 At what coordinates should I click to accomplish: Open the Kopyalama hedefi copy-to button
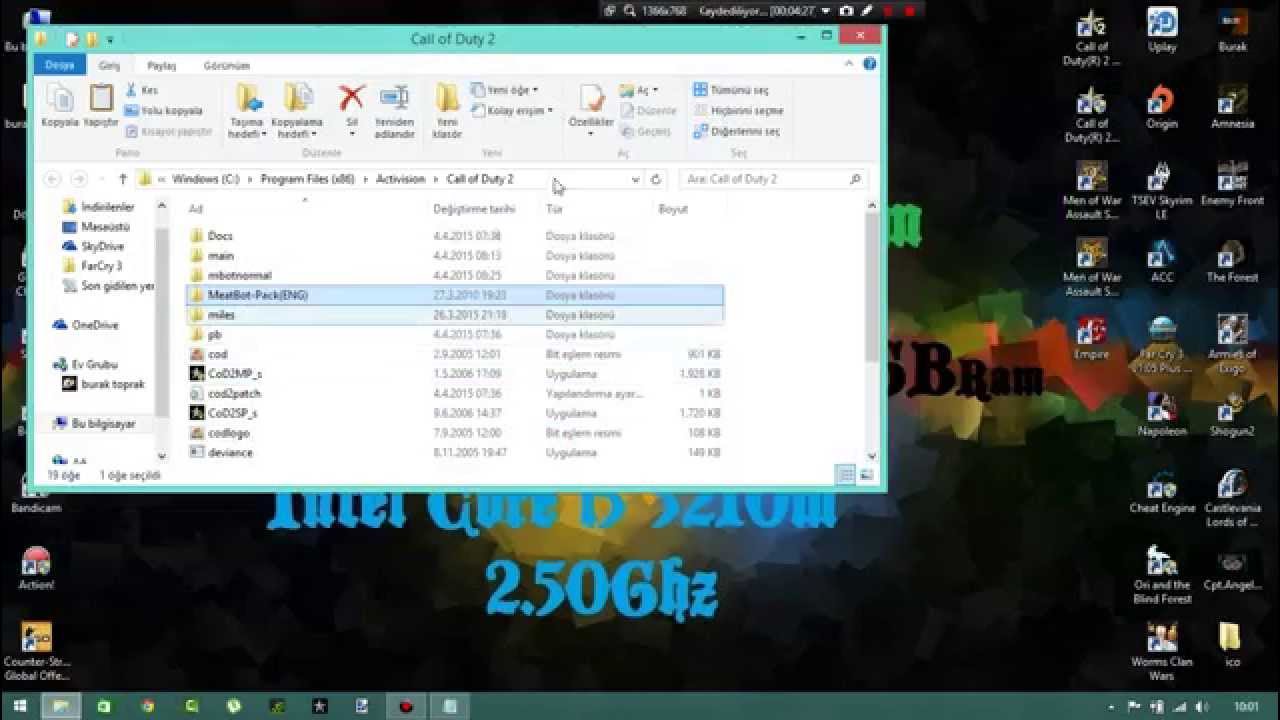[297, 111]
